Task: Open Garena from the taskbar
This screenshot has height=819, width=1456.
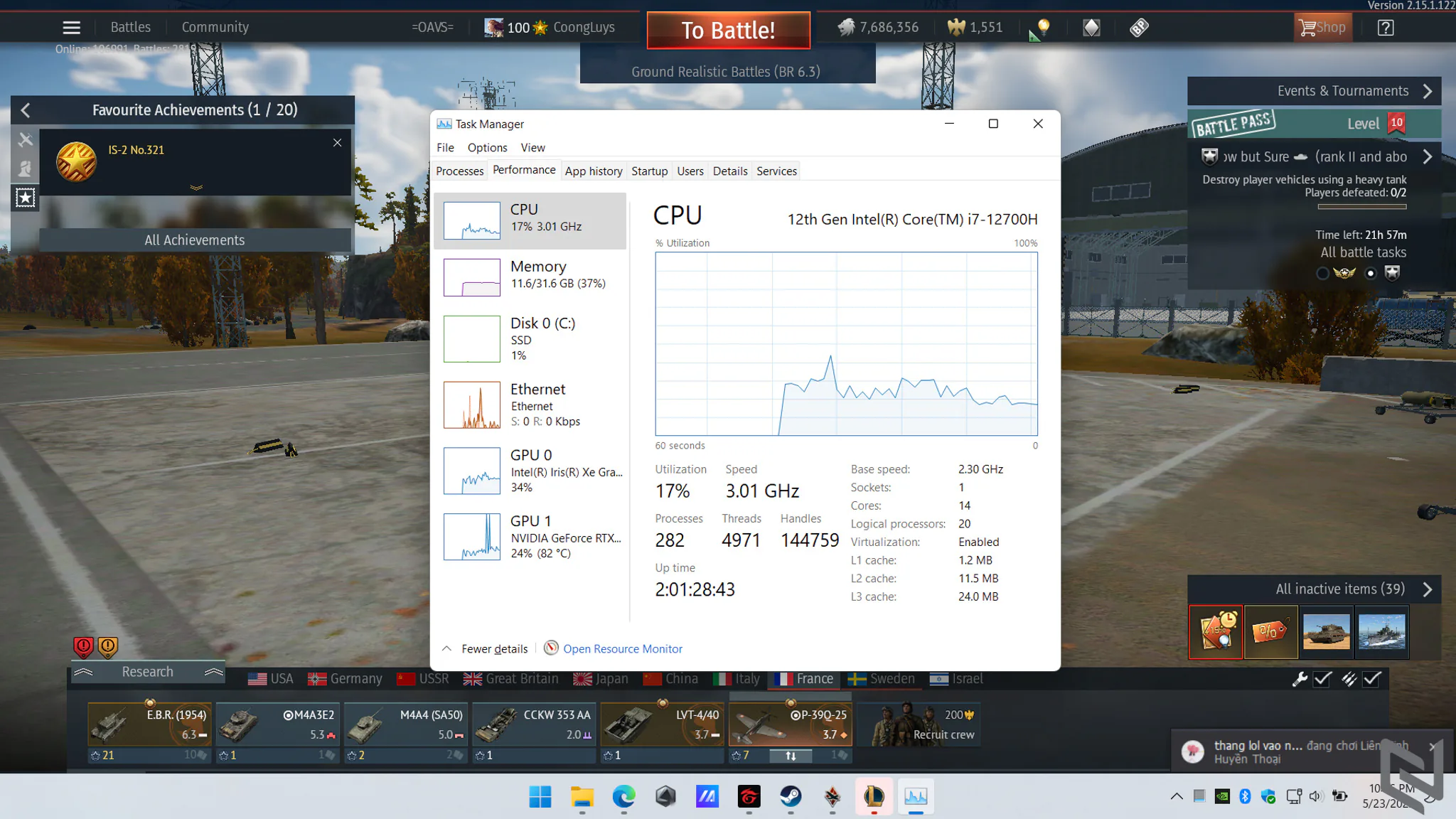Action: (x=749, y=796)
